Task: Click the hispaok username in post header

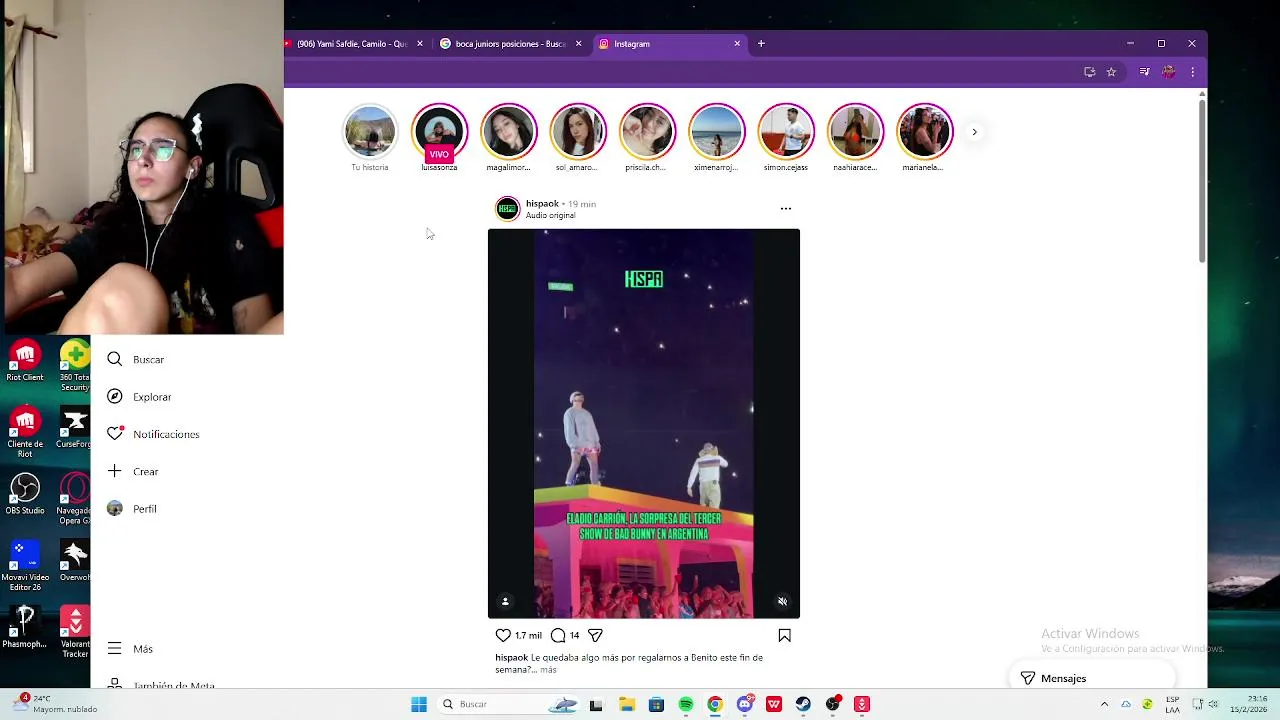Action: (x=542, y=204)
